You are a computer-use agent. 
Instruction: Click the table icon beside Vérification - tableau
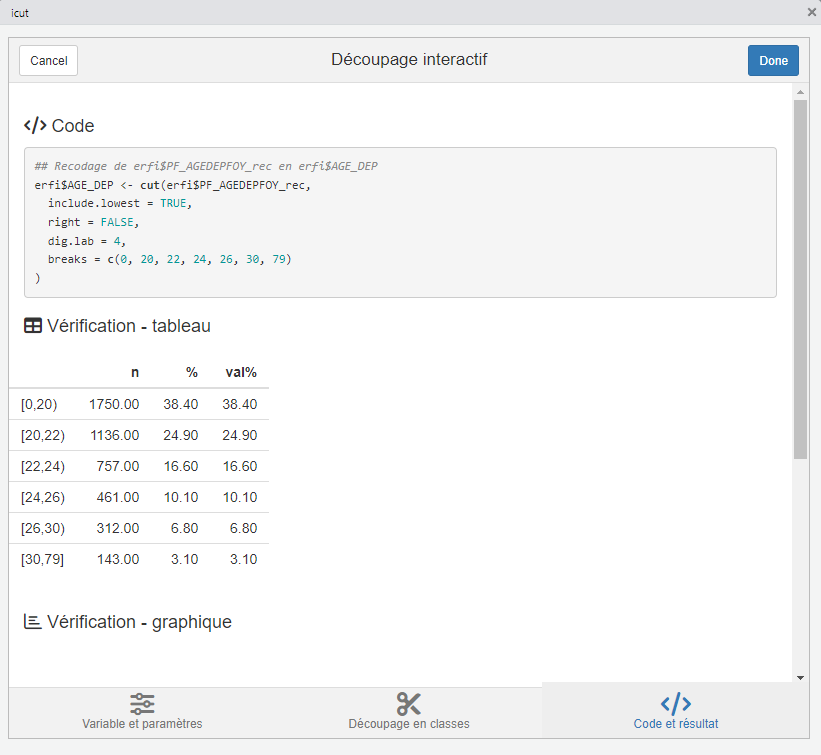point(33,326)
